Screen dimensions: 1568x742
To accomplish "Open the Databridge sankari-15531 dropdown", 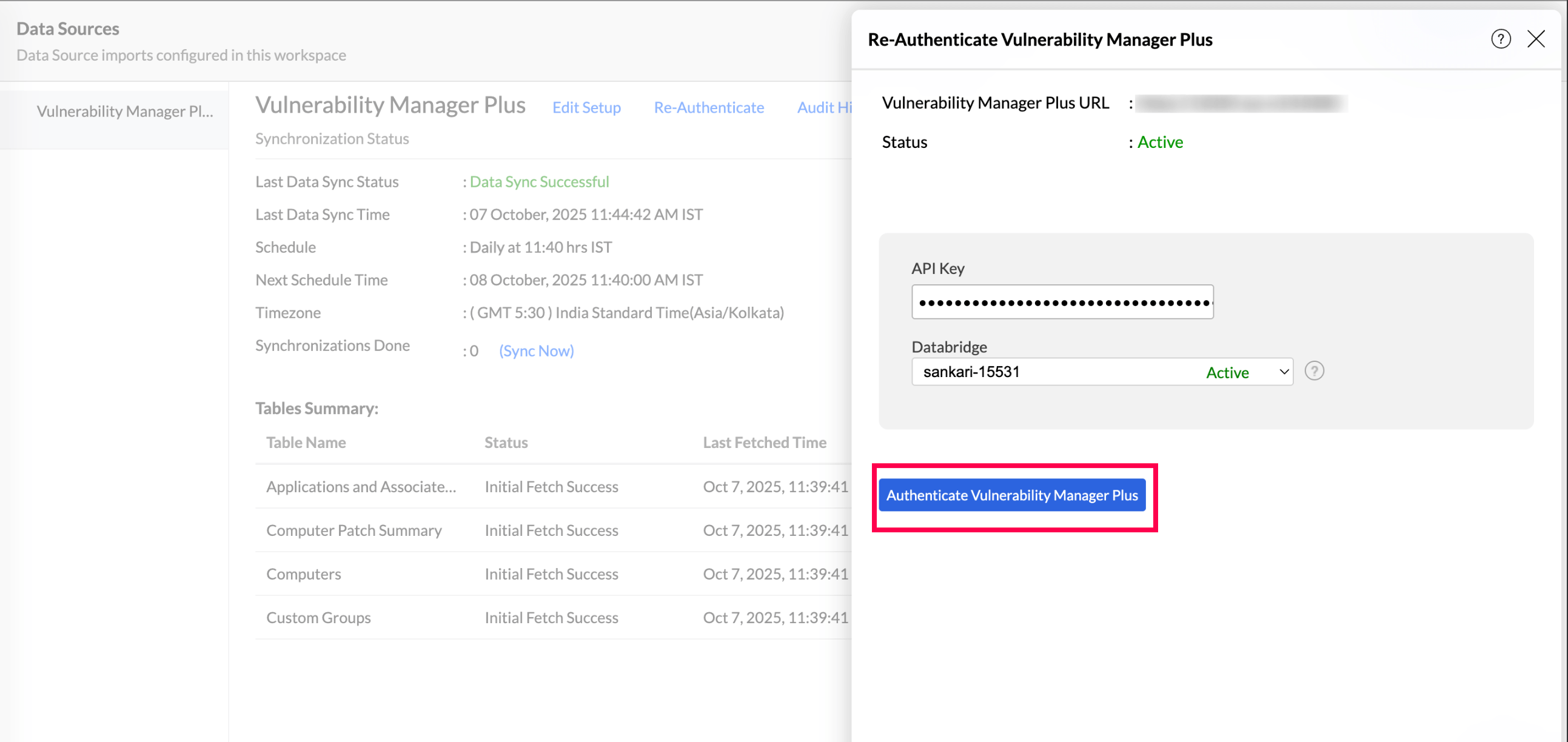I will (1101, 372).
